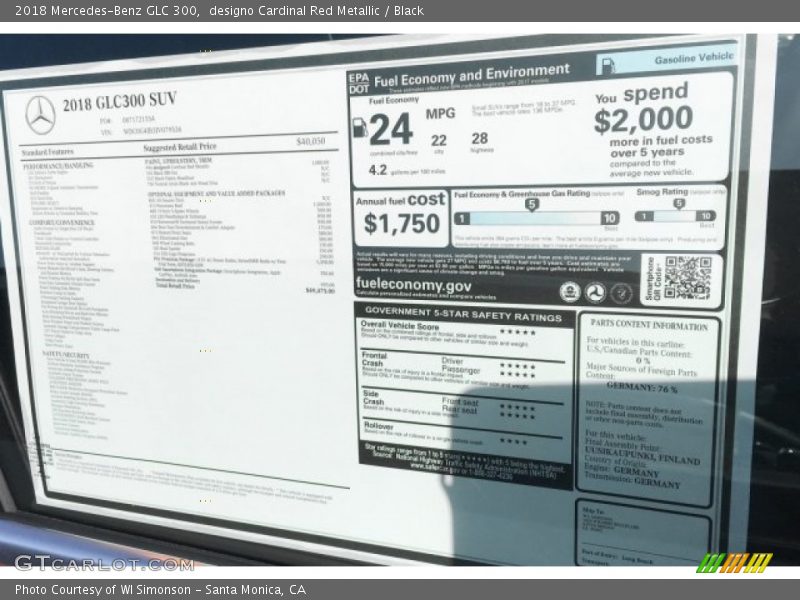Click the Mercedes-Benz star logo
The height and width of the screenshot is (600, 800).
pyautogui.click(x=40, y=115)
